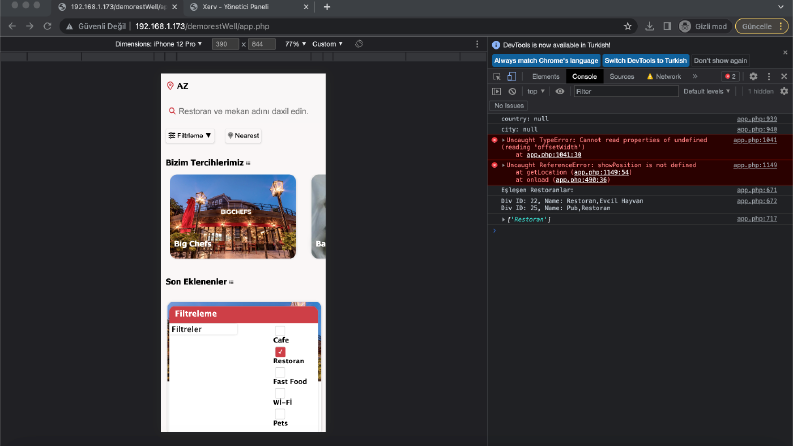Uncheck the Restoran checkbox
Image resolution: width=793 pixels, height=446 pixels.
(x=280, y=351)
